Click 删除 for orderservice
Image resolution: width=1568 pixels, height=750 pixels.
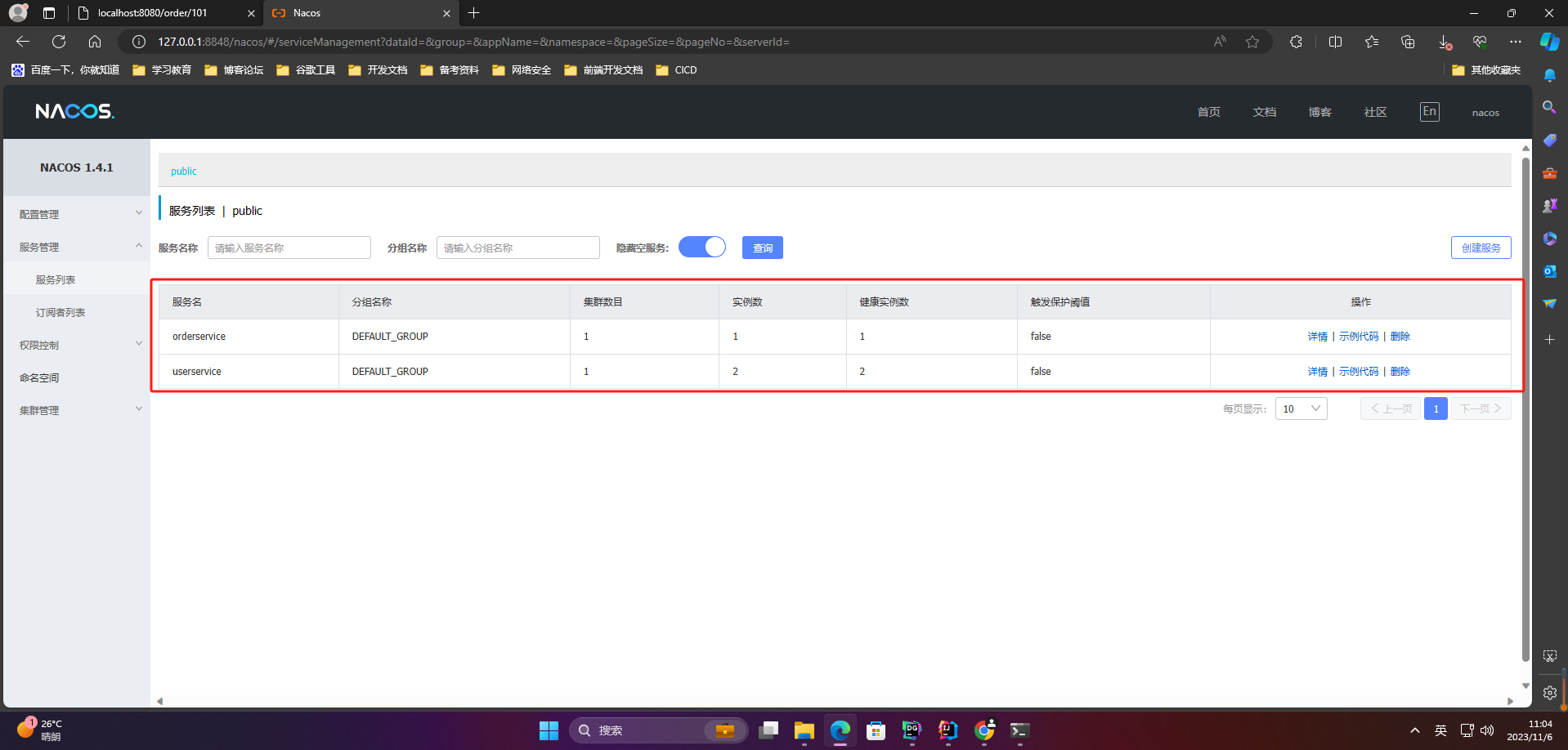pos(1400,337)
